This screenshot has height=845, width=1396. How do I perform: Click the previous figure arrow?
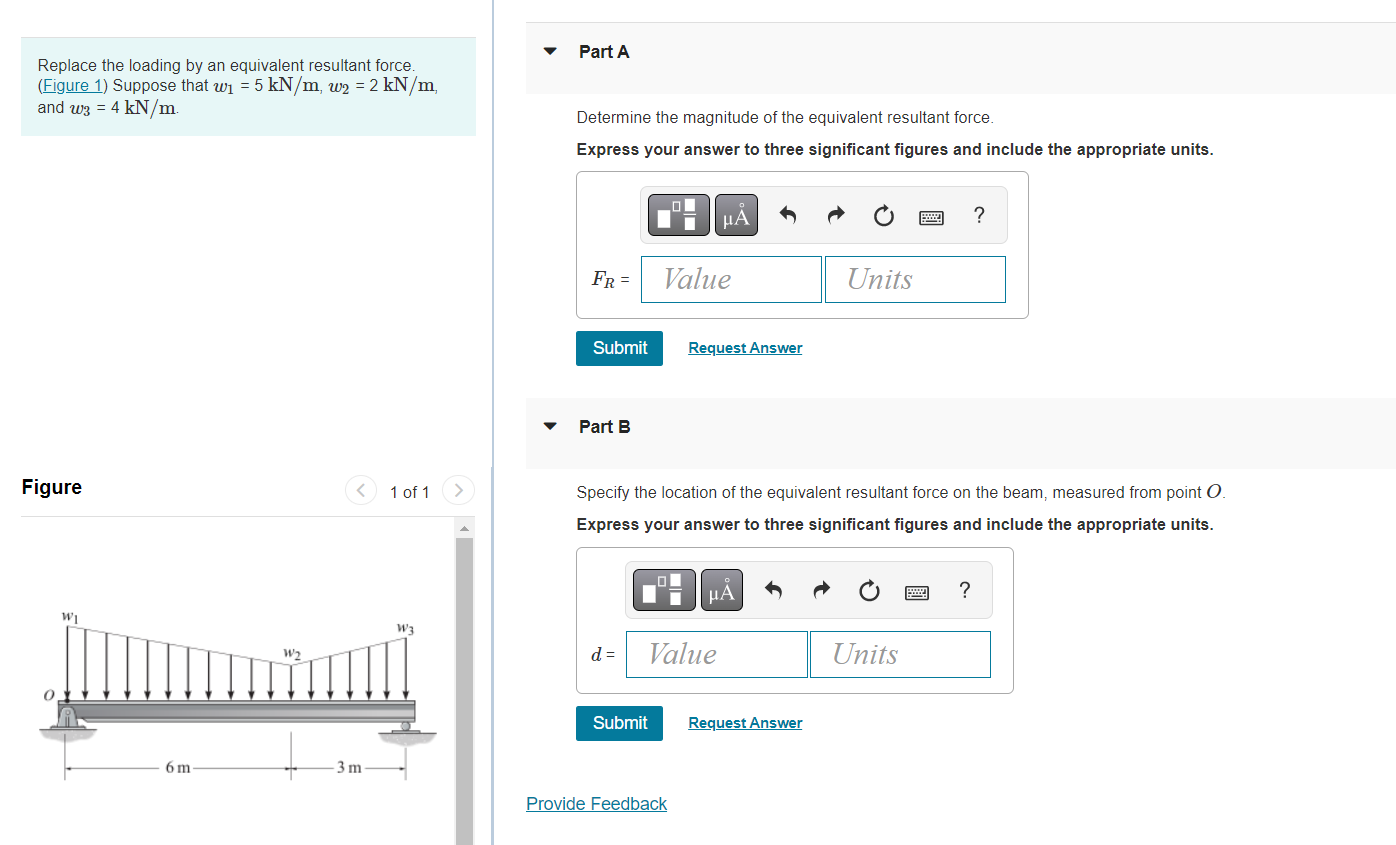360,490
